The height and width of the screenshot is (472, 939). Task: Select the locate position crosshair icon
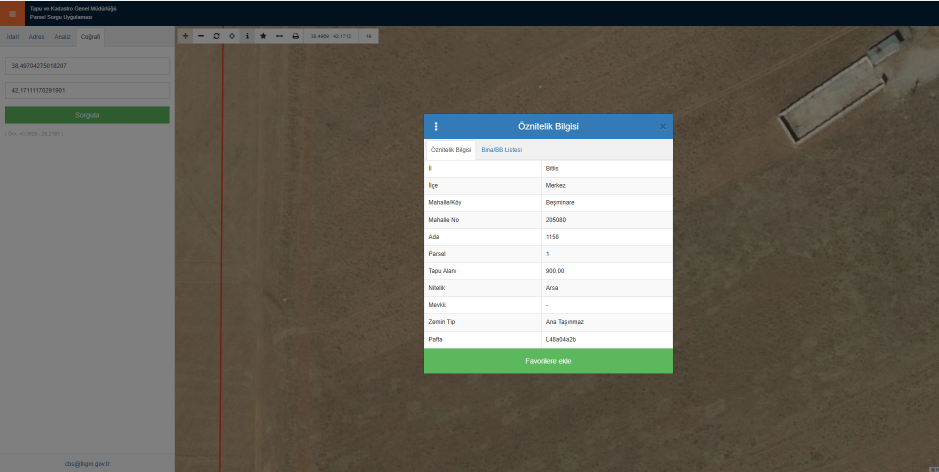tap(232, 36)
